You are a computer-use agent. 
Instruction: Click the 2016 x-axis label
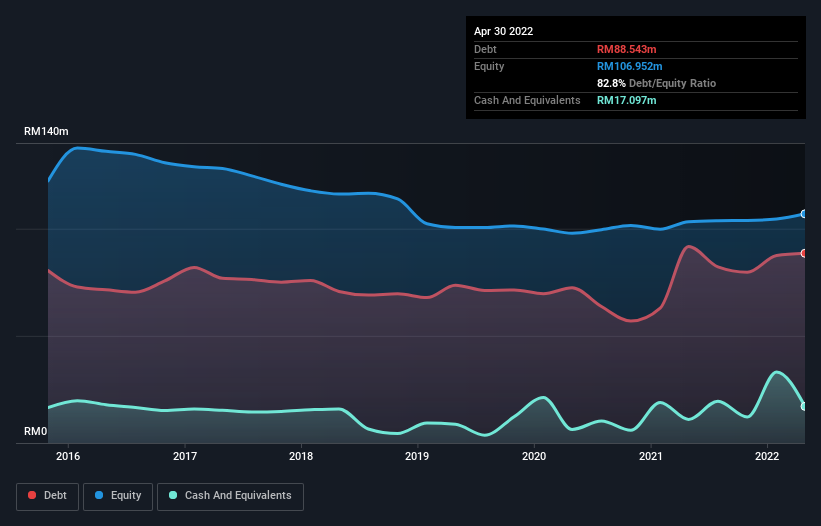coord(68,456)
